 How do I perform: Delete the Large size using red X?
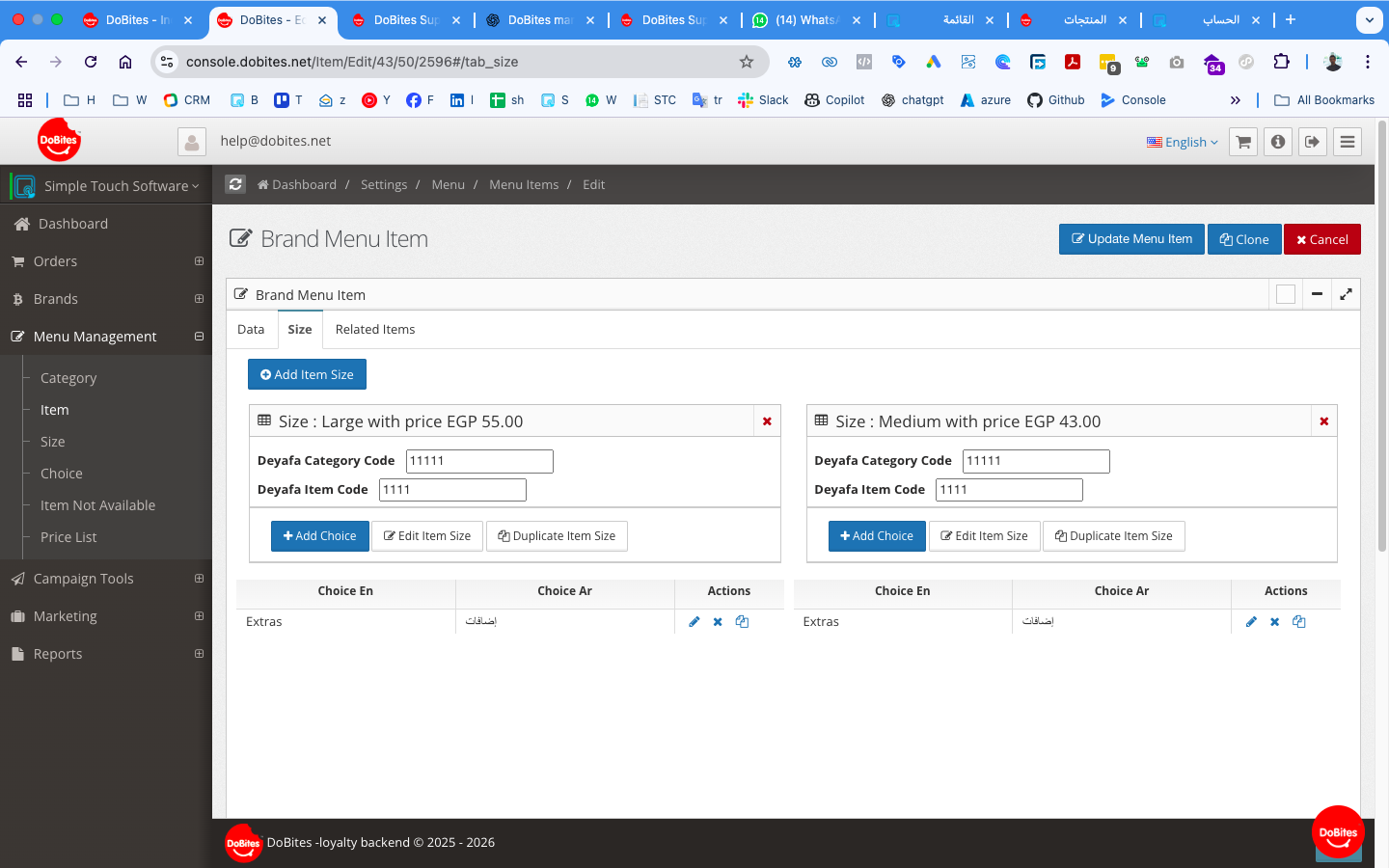(x=767, y=421)
